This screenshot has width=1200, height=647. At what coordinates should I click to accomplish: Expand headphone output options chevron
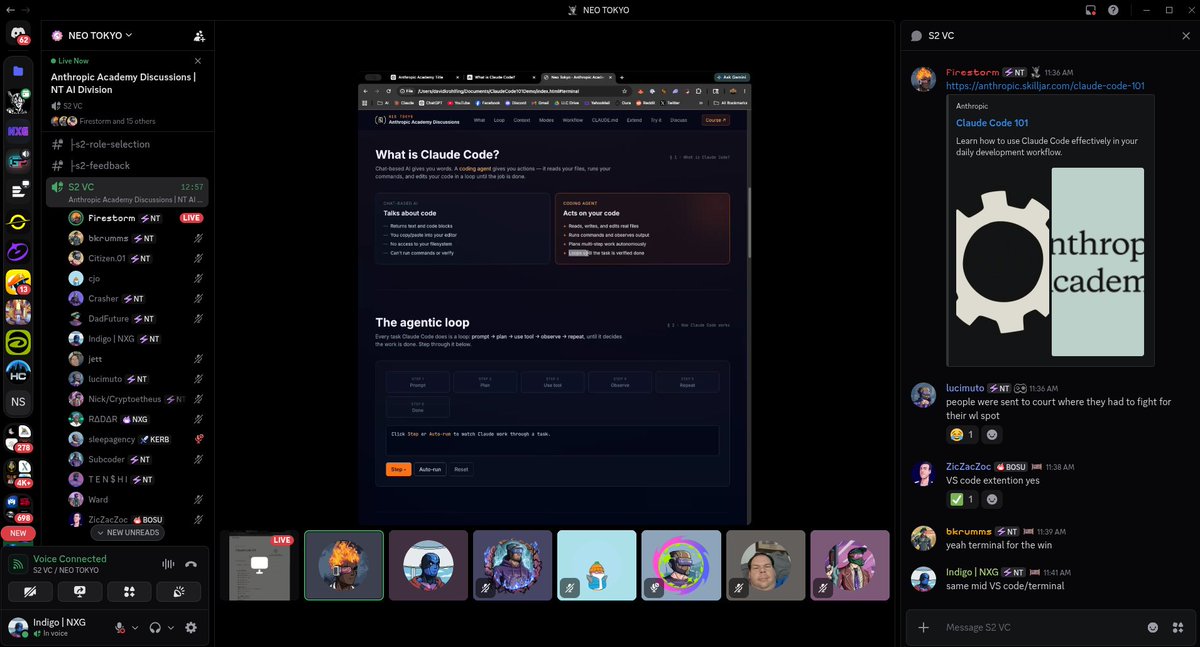(170, 628)
